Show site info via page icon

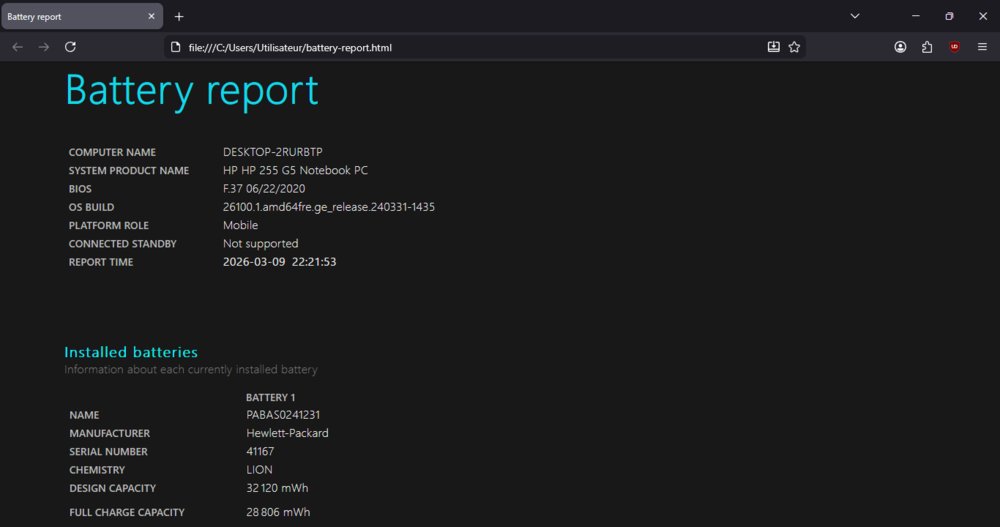[175, 47]
